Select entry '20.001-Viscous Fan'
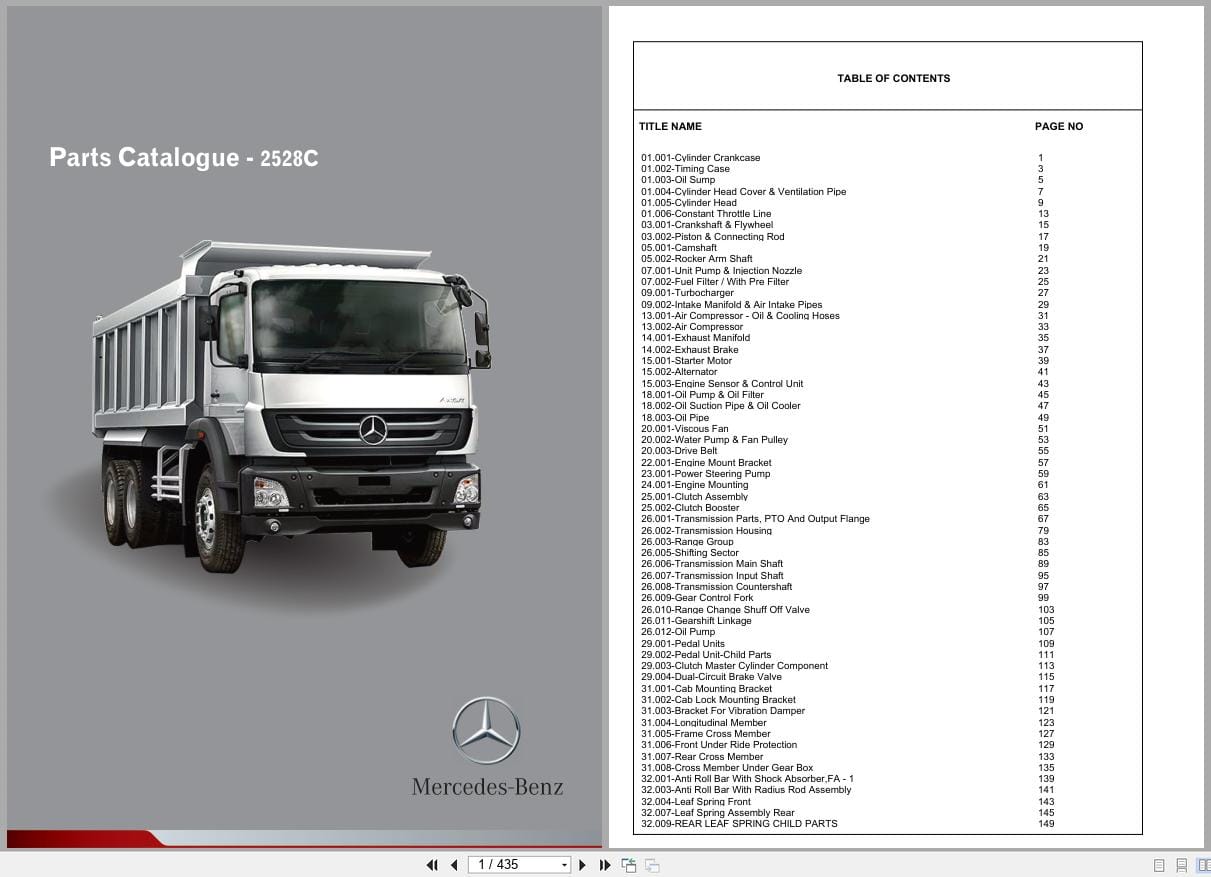1211x877 pixels. [685, 429]
